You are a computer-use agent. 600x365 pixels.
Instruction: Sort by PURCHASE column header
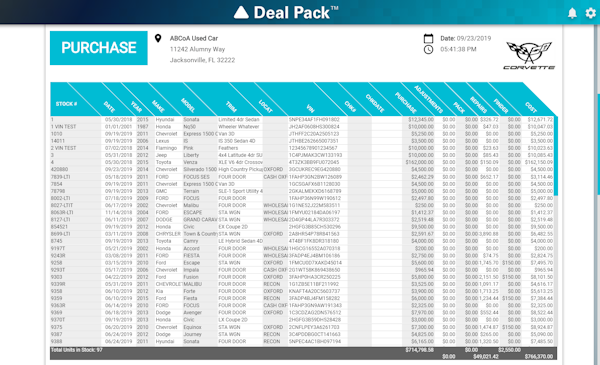406,103
